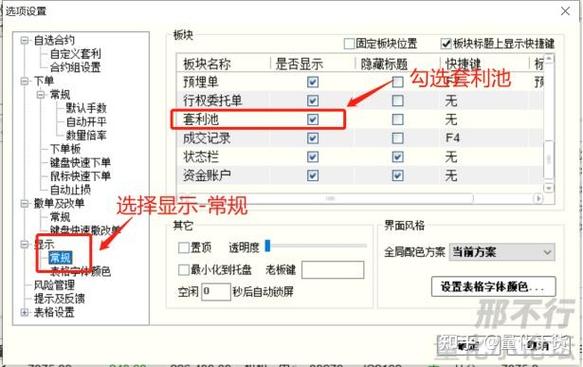Toggle 隐藏标题 for 状态栏
This screenshot has height=367, width=583.
398,157
